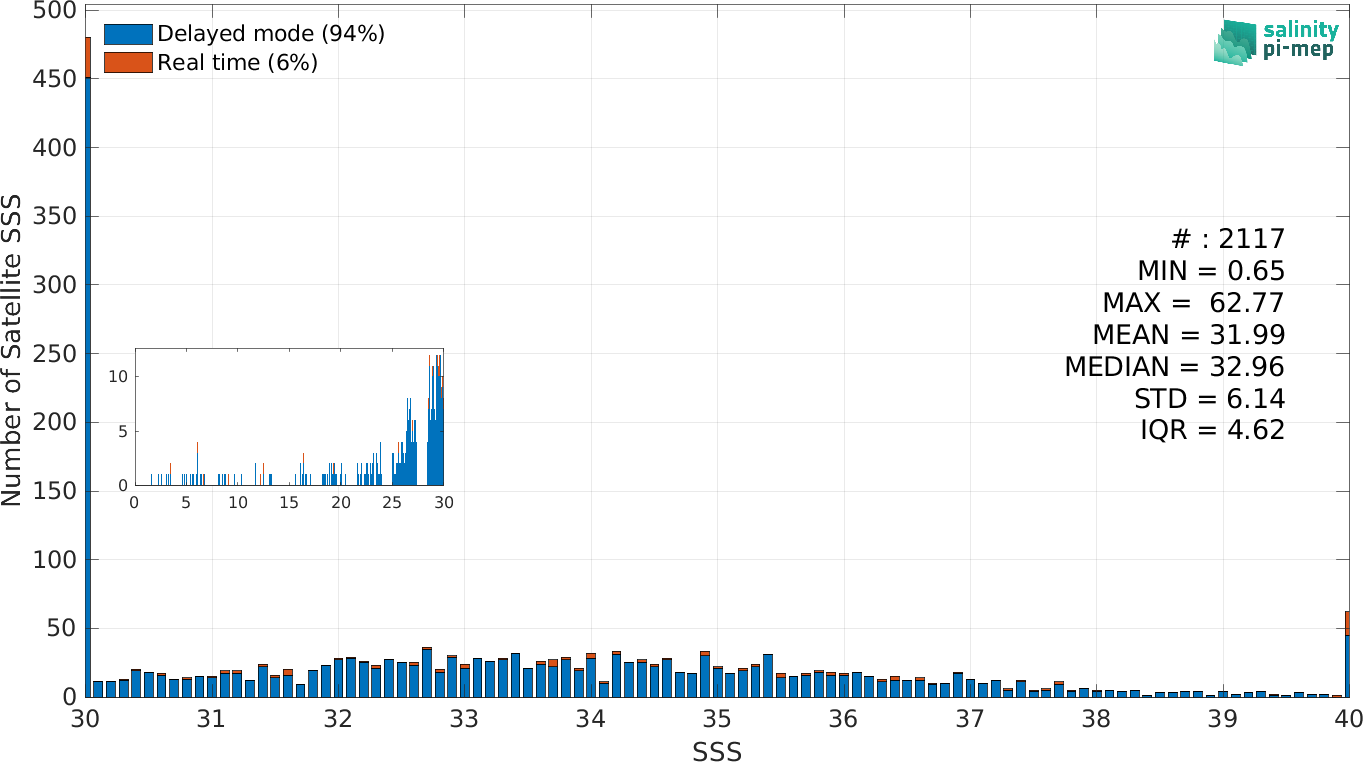Click the tall histogram bar at SSS 30
Image resolution: width=1363 pixels, height=762 pixels.
[88, 367]
